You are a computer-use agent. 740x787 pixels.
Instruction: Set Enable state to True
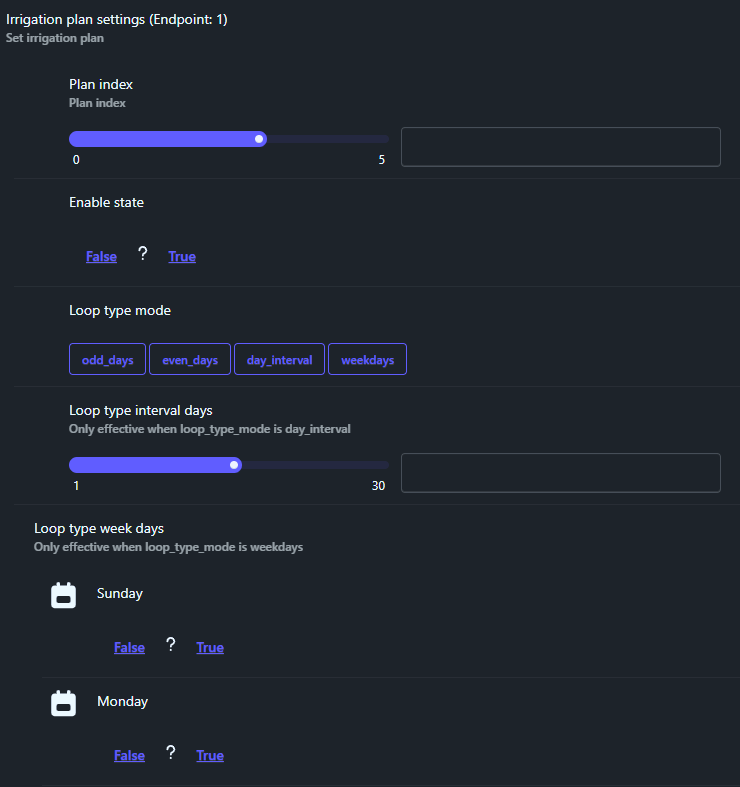click(182, 256)
